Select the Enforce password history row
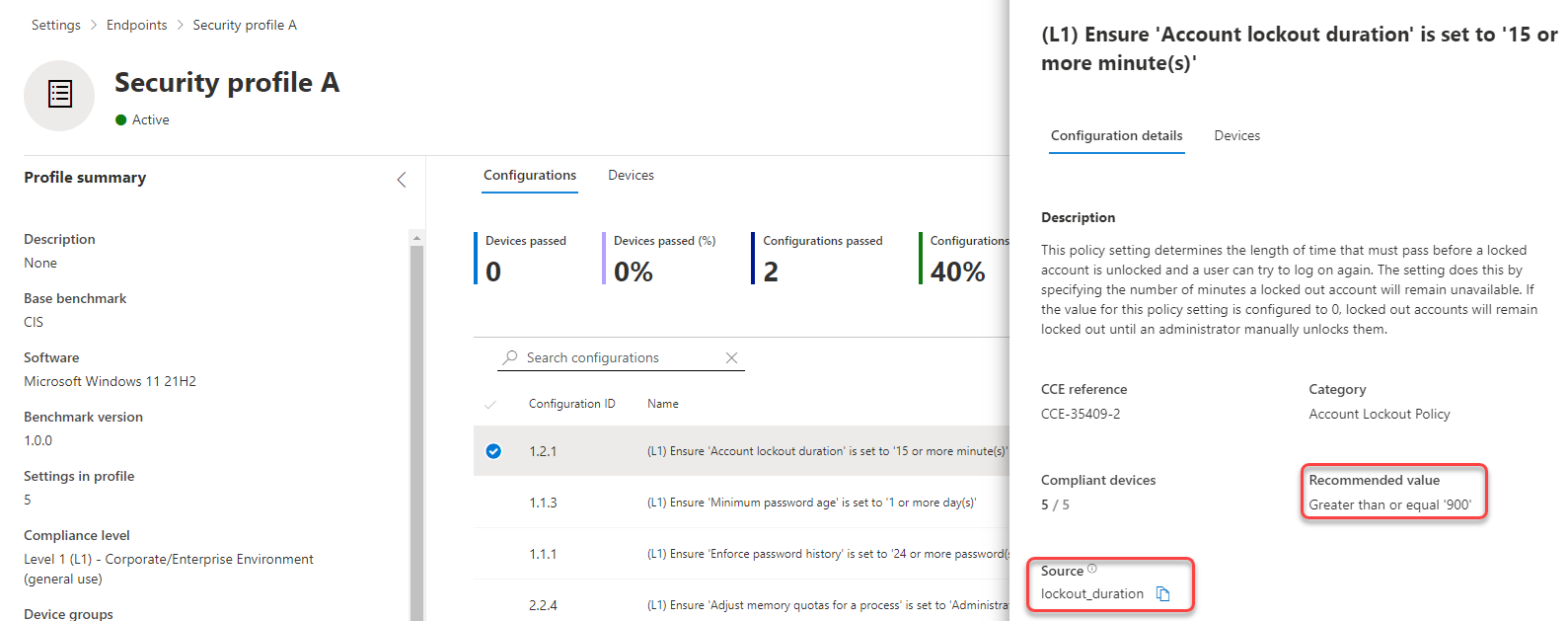Viewport: 1568px width, 621px height. (741, 554)
